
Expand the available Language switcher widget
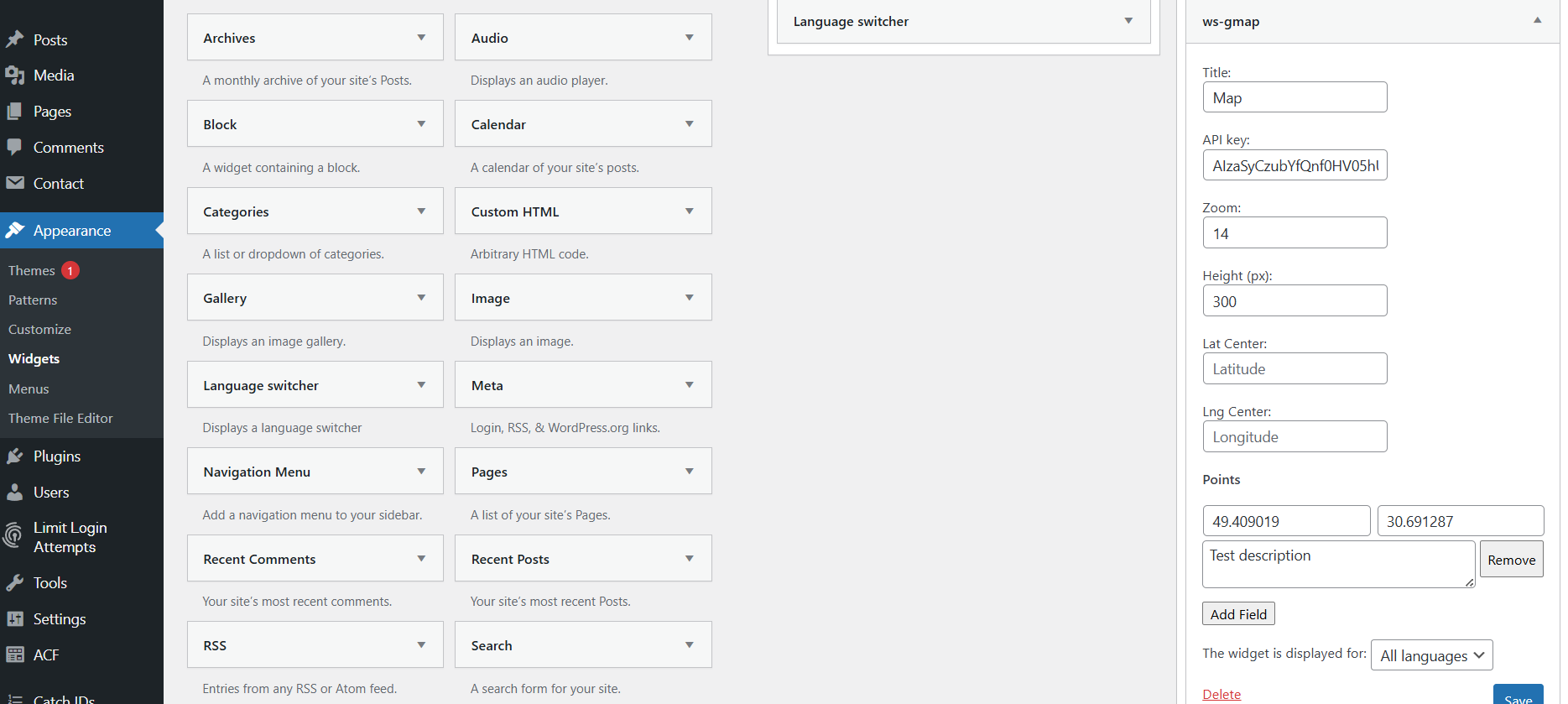tap(421, 385)
